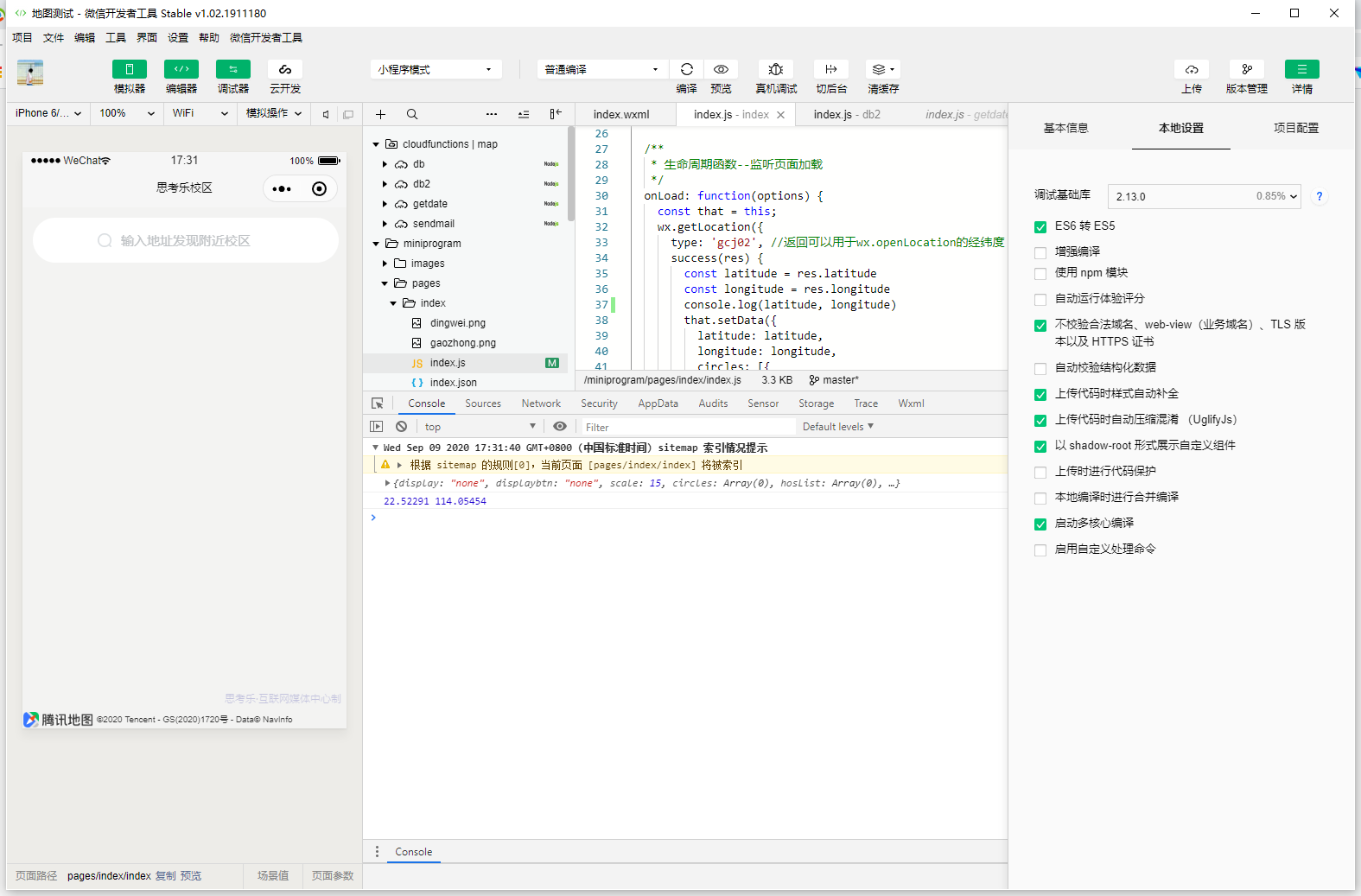
Task: Search in project files
Action: pos(412,114)
